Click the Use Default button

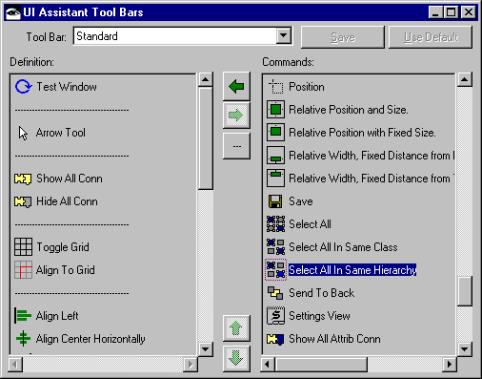coord(430,37)
